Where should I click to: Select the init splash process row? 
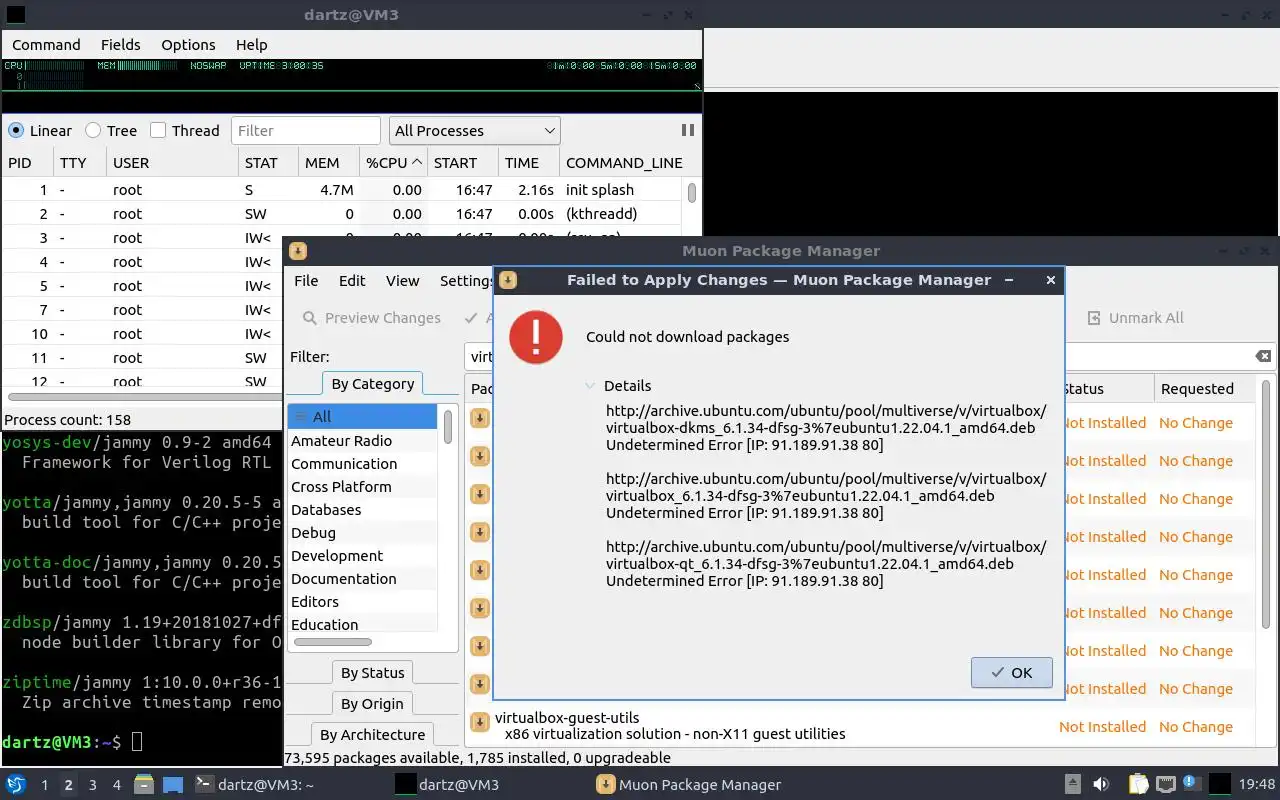(342, 190)
